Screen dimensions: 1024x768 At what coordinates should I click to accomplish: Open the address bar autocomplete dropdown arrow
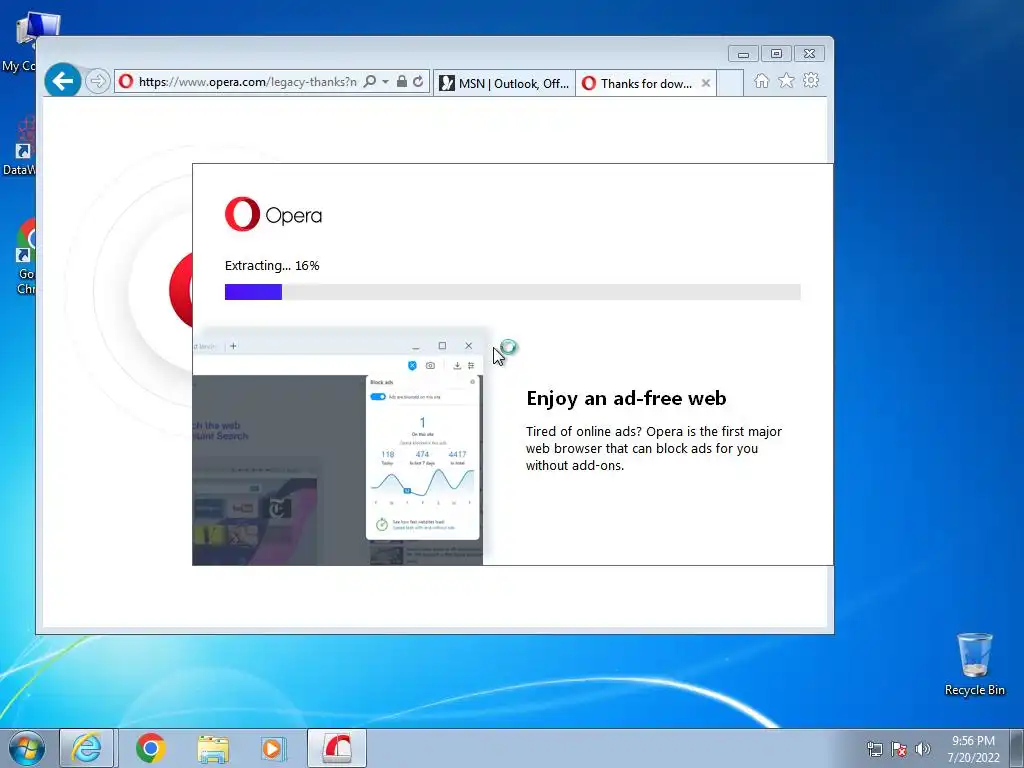point(385,82)
